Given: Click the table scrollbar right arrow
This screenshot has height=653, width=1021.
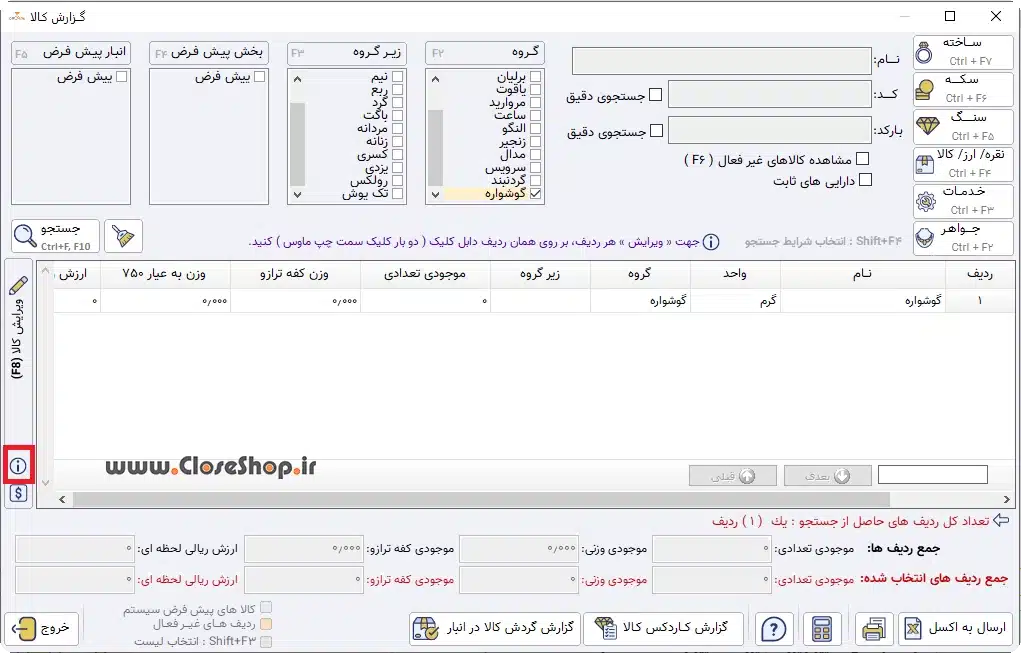Looking at the screenshot, I should (x=1007, y=499).
